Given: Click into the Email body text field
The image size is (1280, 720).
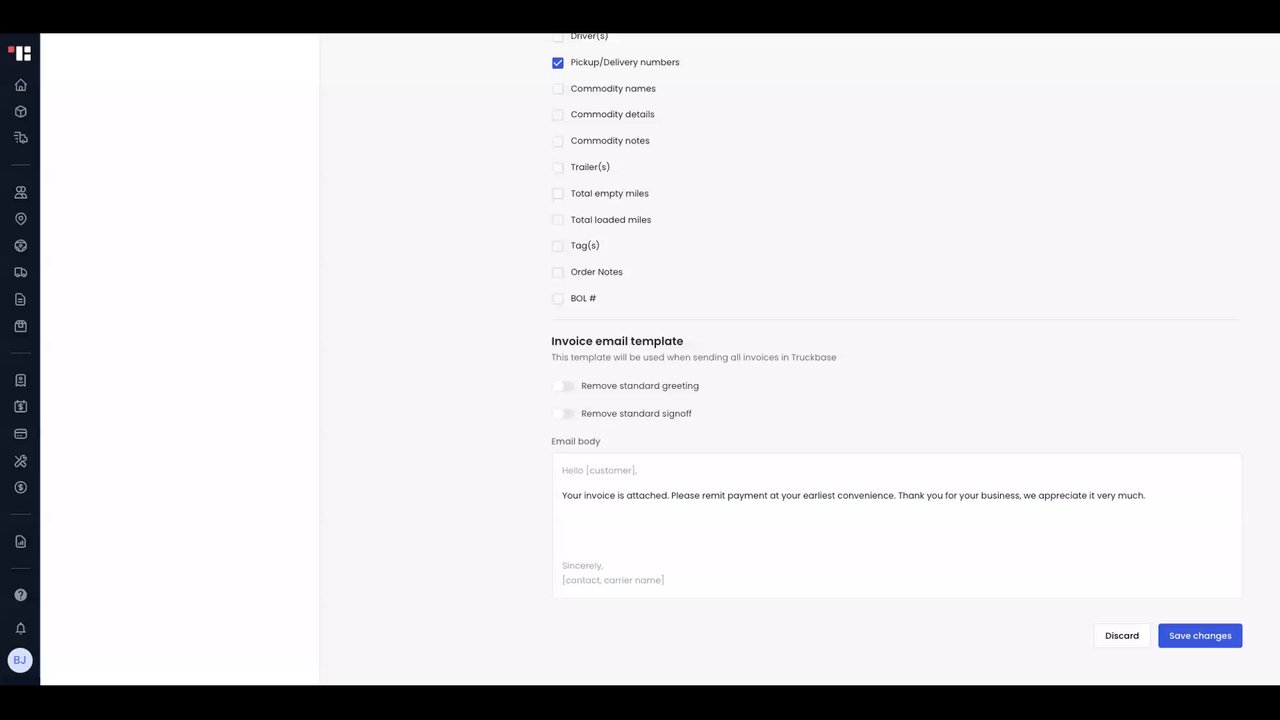Looking at the screenshot, I should click(896, 526).
